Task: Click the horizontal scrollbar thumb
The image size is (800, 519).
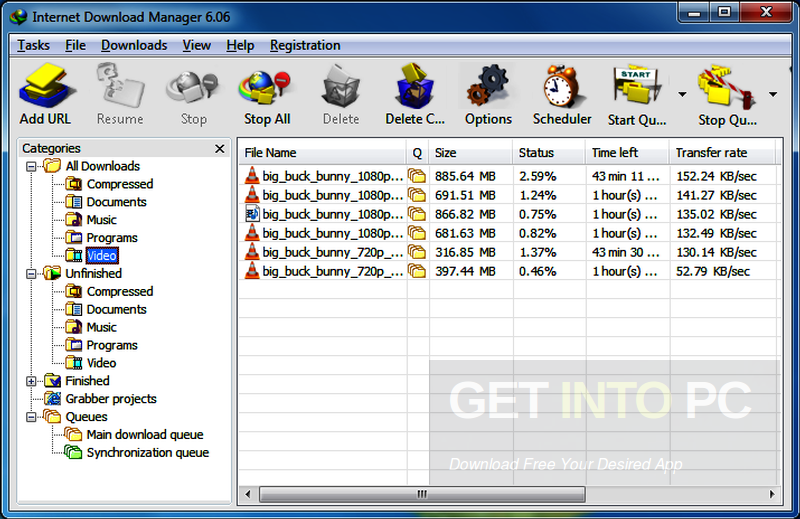Action: pos(422,494)
